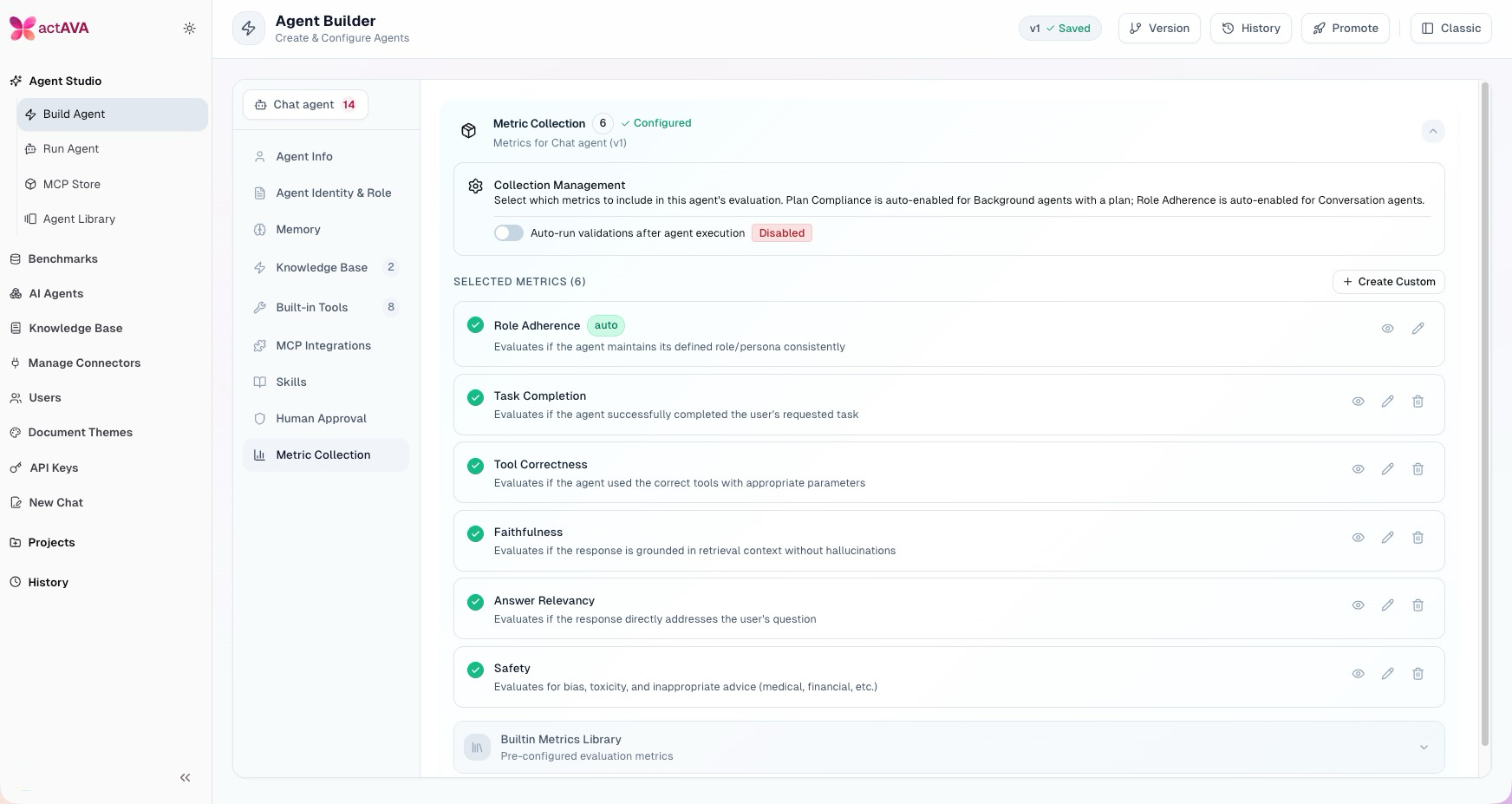This screenshot has height=804, width=1512.
Task: Click the theme toggle sun icon
Action: click(x=189, y=29)
